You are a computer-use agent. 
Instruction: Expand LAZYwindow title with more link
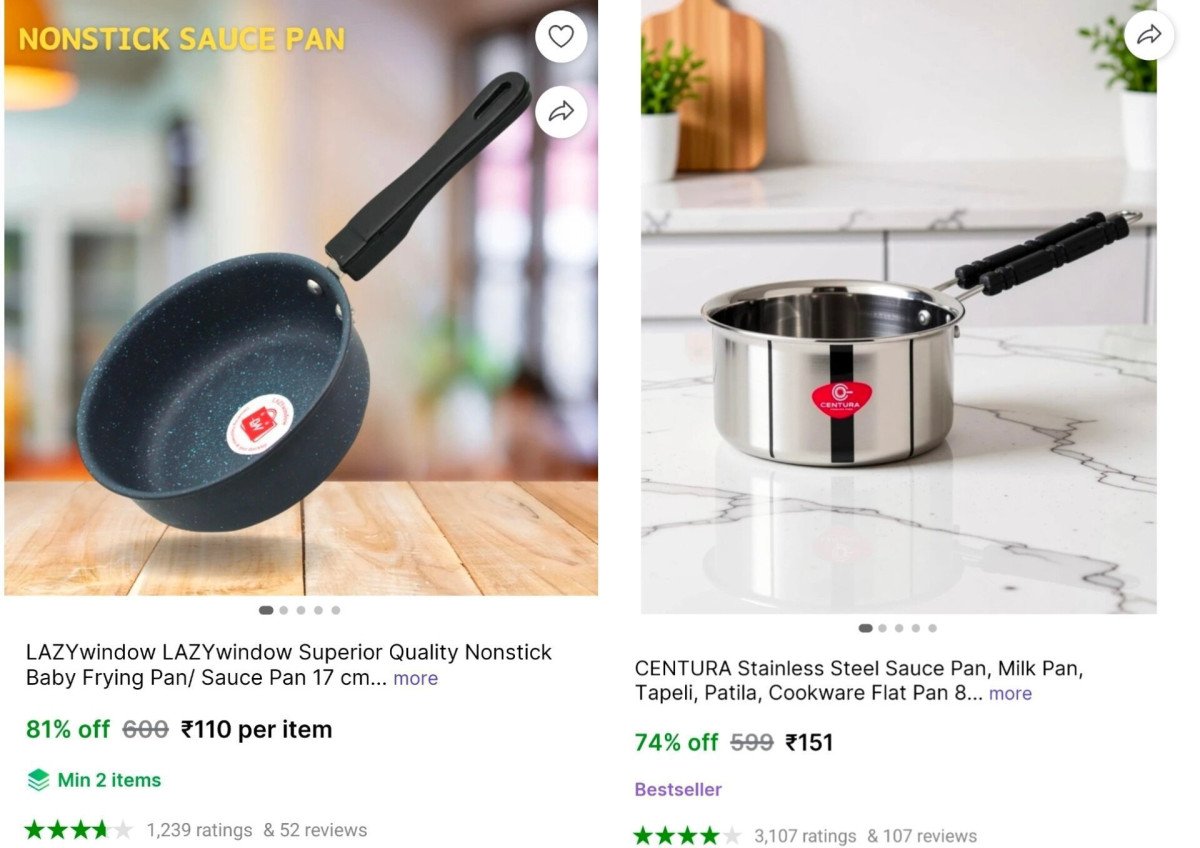415,678
